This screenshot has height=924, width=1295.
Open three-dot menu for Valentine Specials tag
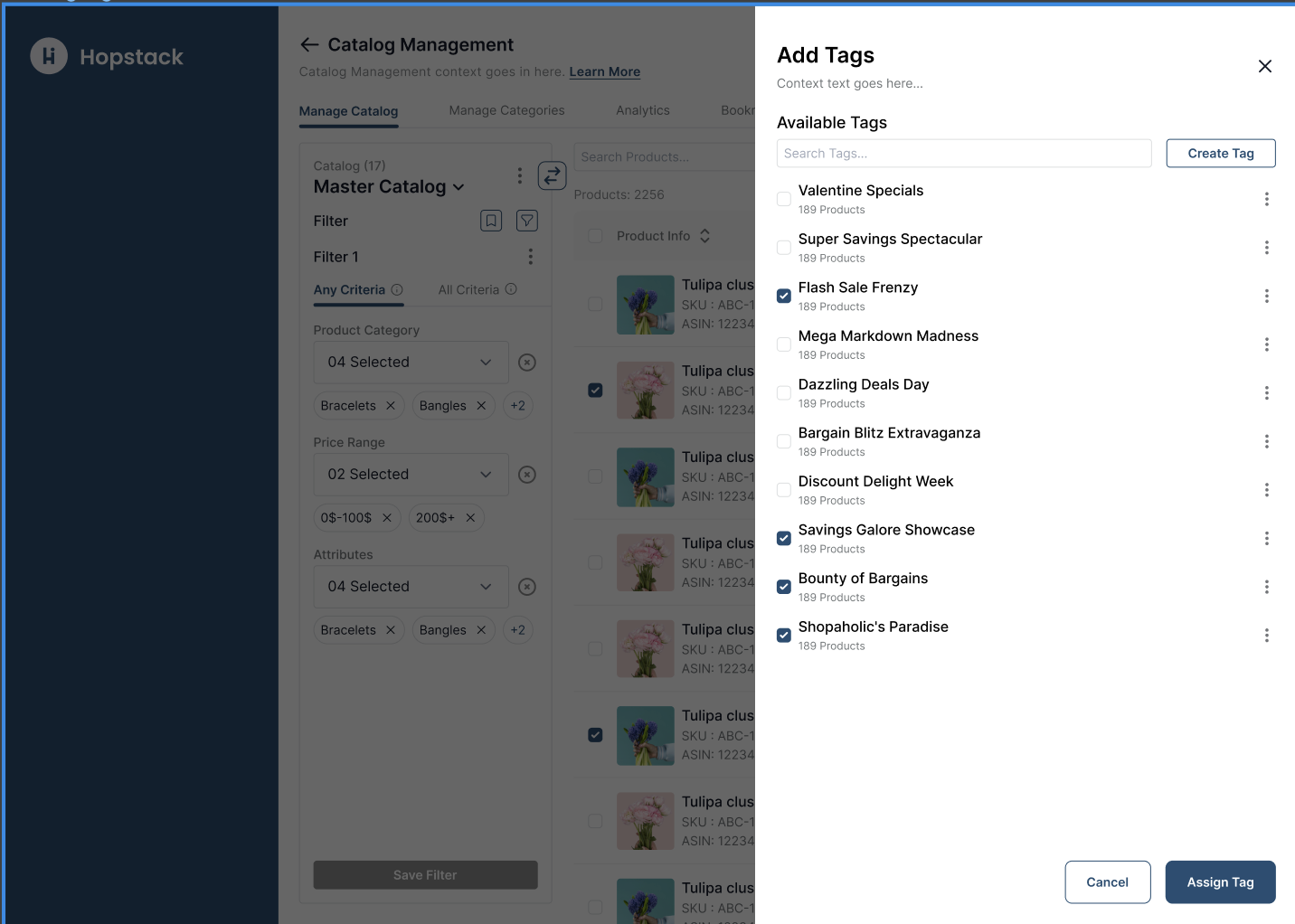(1266, 199)
